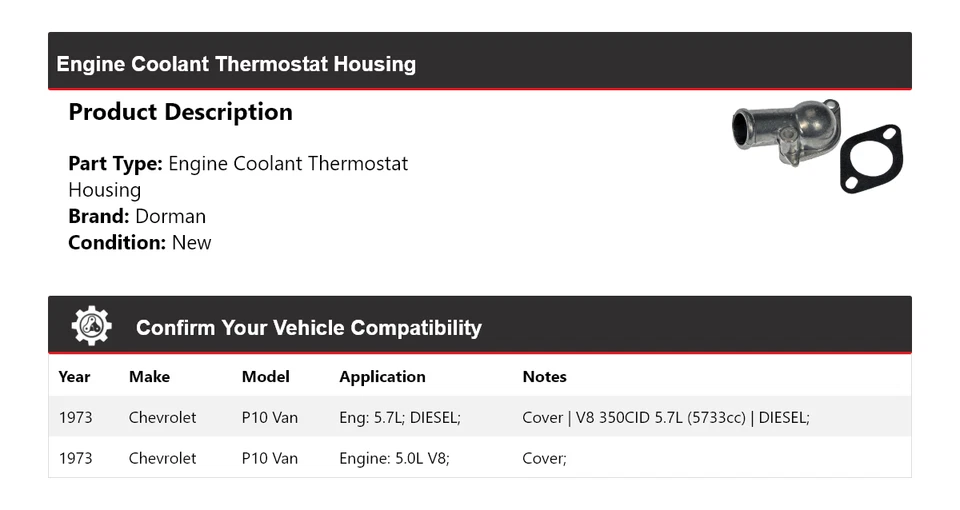Click the Notes column header
Screen dimensions: 960x510
click(x=544, y=377)
